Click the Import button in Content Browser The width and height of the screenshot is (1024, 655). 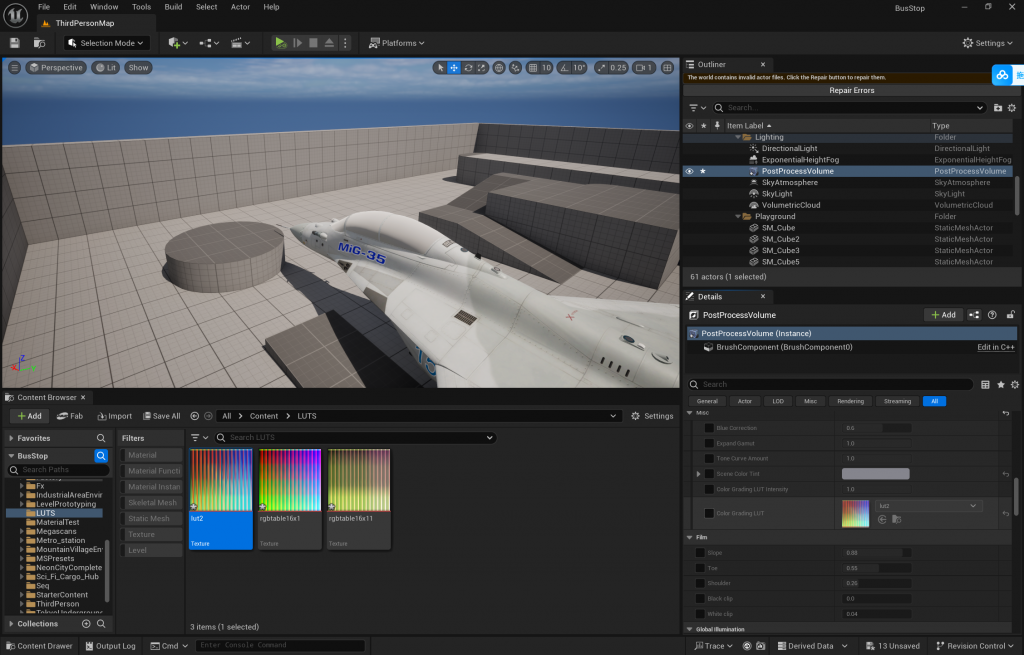(114, 416)
